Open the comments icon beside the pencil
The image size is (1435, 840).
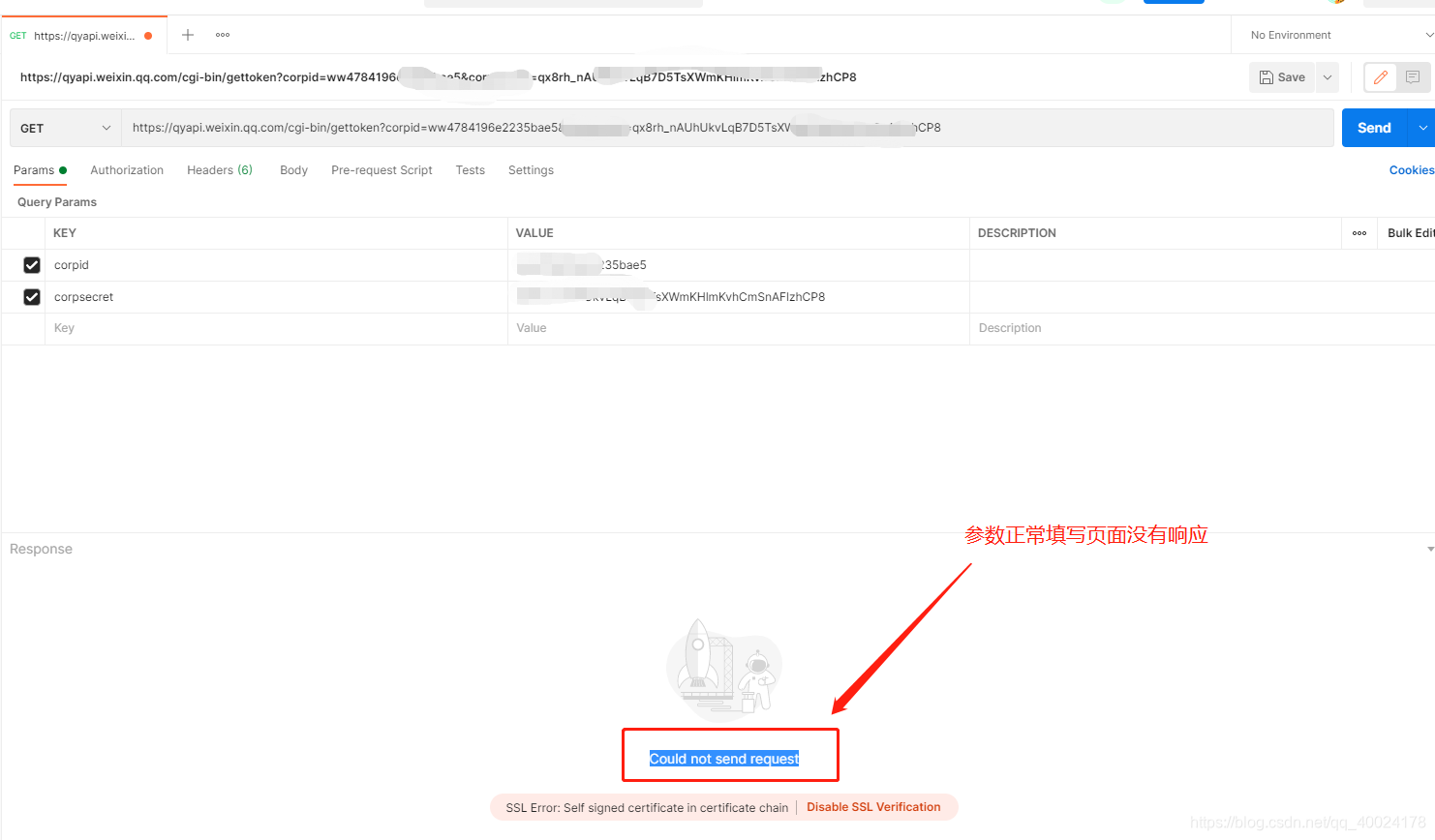1413,76
